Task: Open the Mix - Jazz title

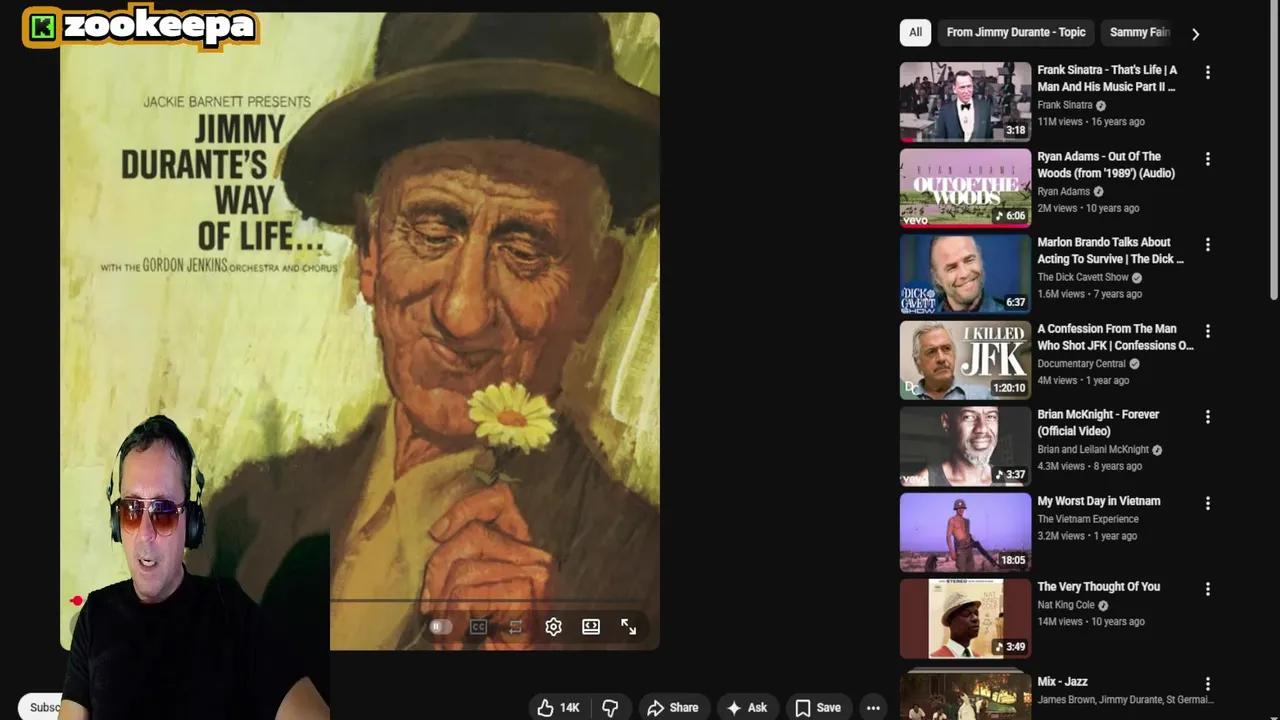Action: coord(1062,681)
